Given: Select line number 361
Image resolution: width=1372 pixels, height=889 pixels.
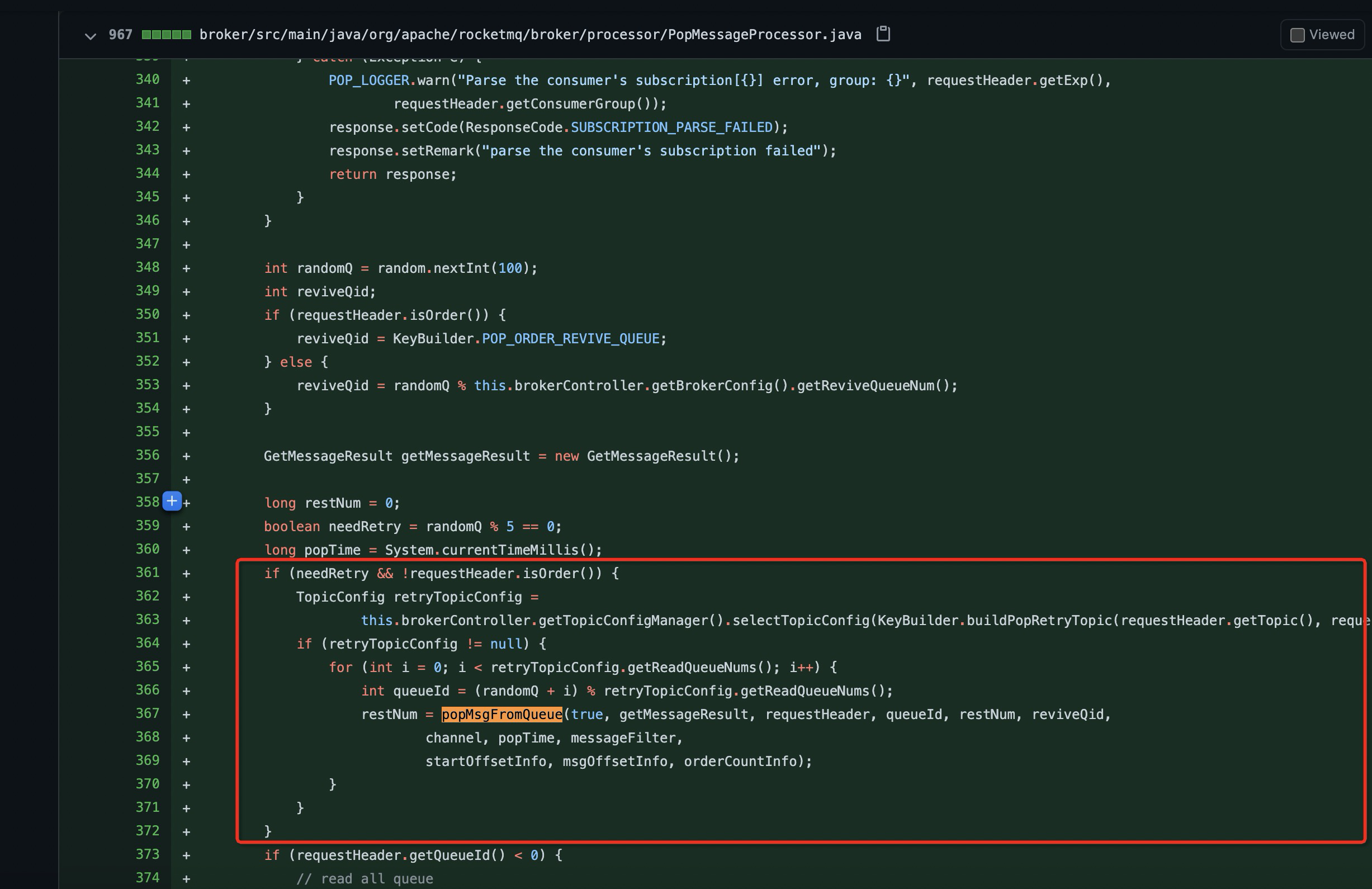Looking at the screenshot, I should pyautogui.click(x=148, y=573).
